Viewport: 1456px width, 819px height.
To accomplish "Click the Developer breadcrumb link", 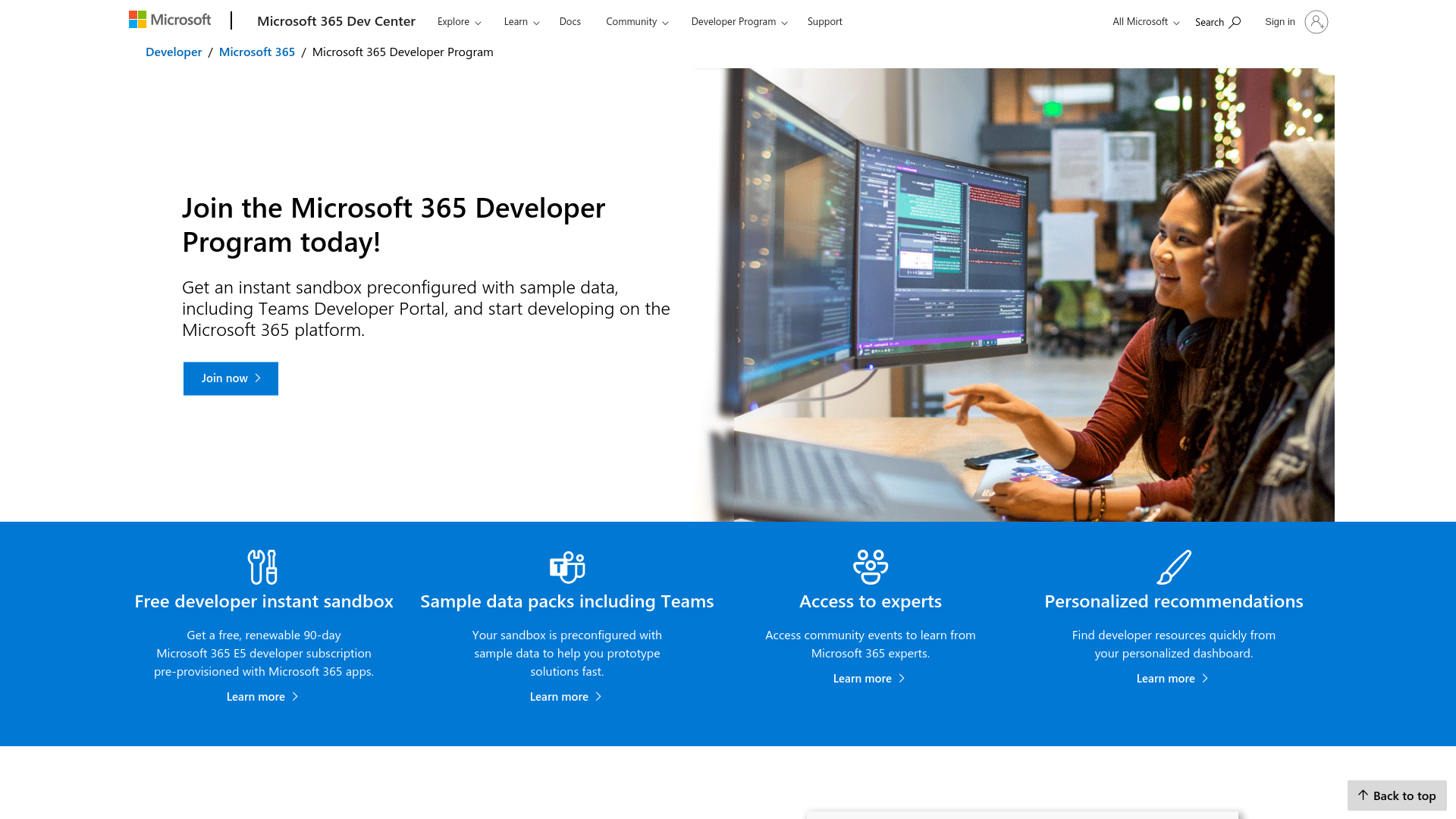I will click(173, 51).
